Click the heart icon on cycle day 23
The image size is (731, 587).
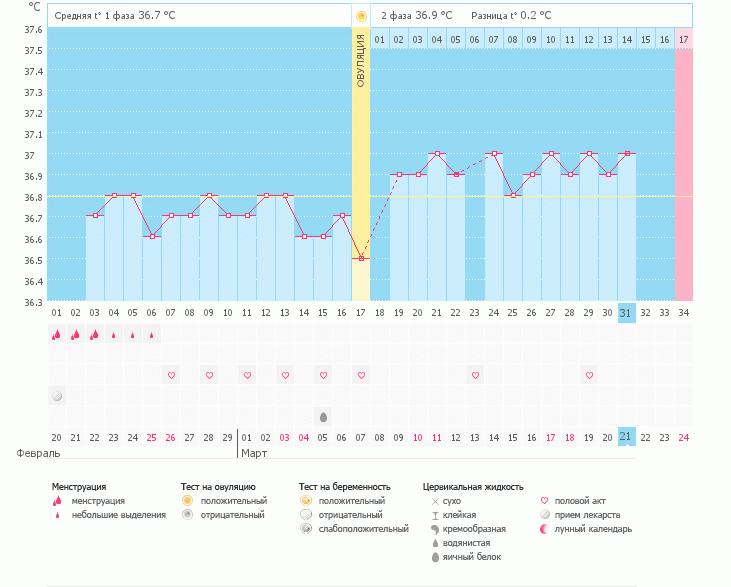pyautogui.click(x=475, y=375)
